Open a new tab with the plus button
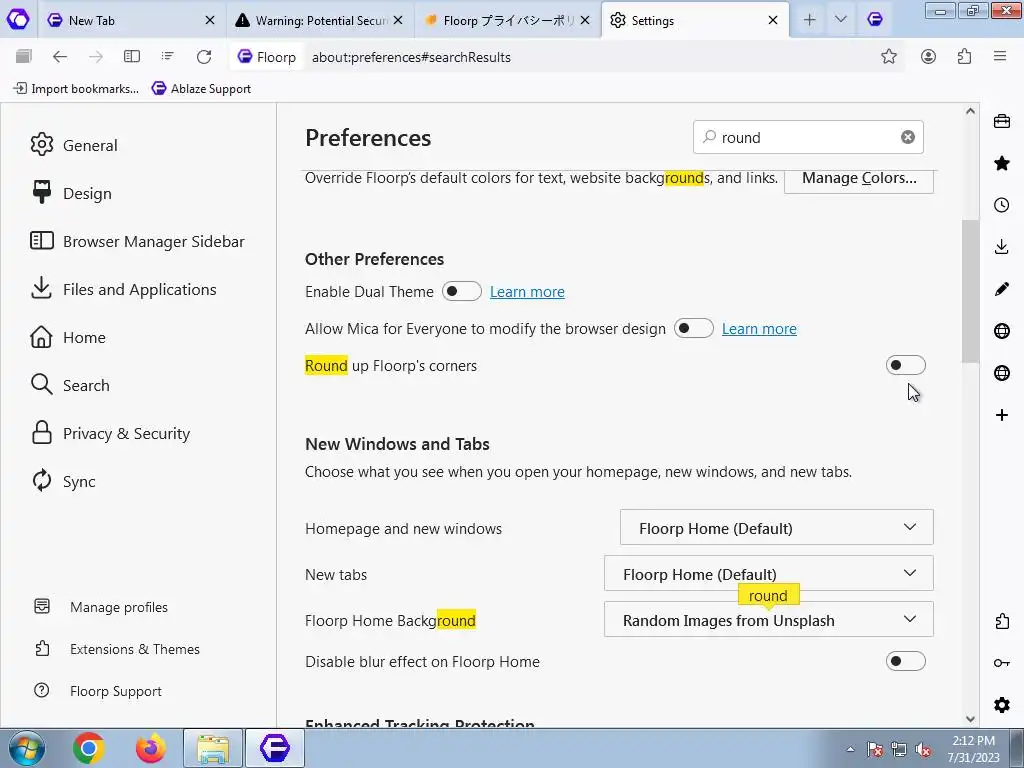The width and height of the screenshot is (1024, 768). click(x=809, y=20)
